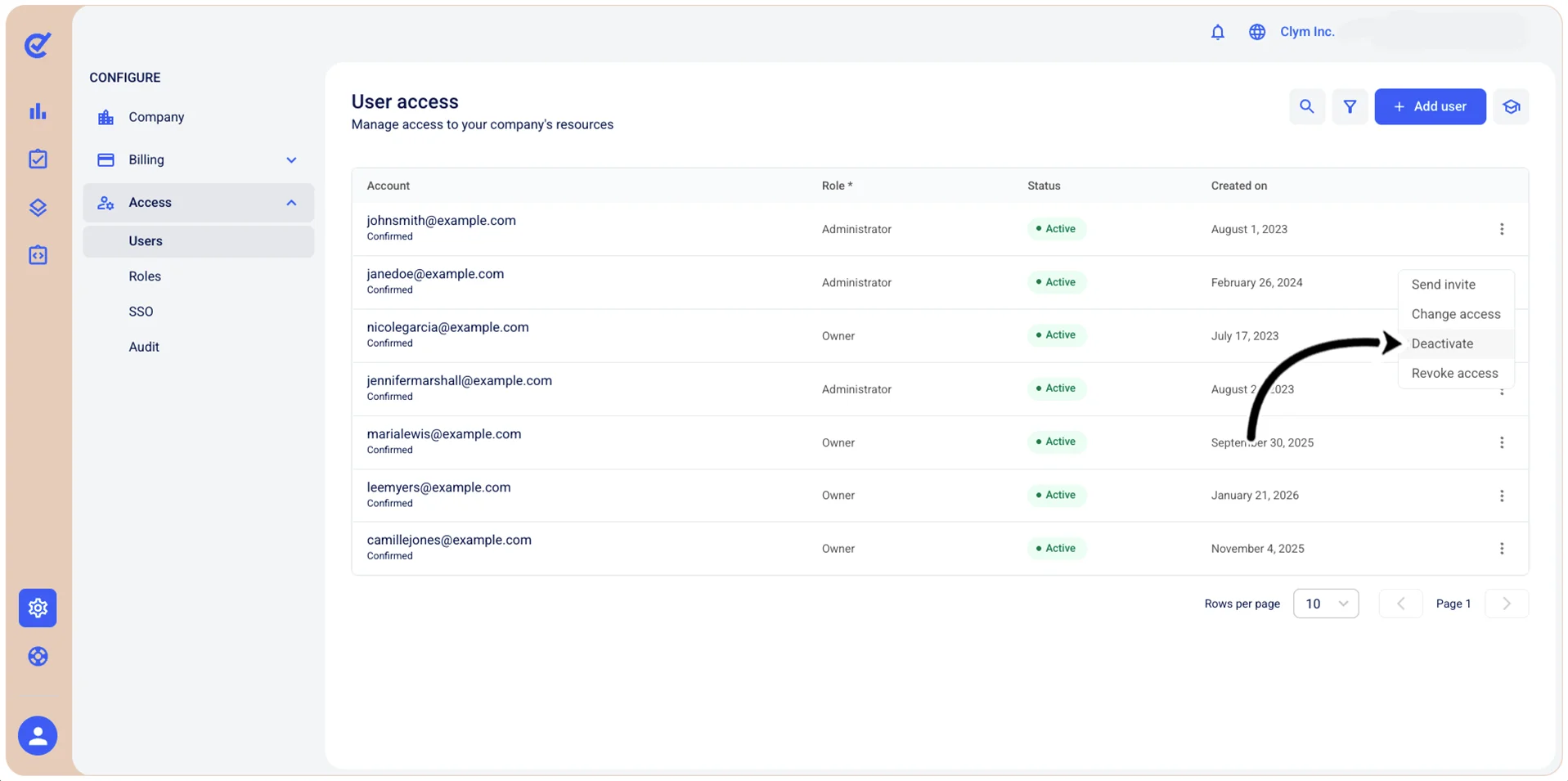
Task: Go to the previous page arrow
Action: pos(1400,604)
